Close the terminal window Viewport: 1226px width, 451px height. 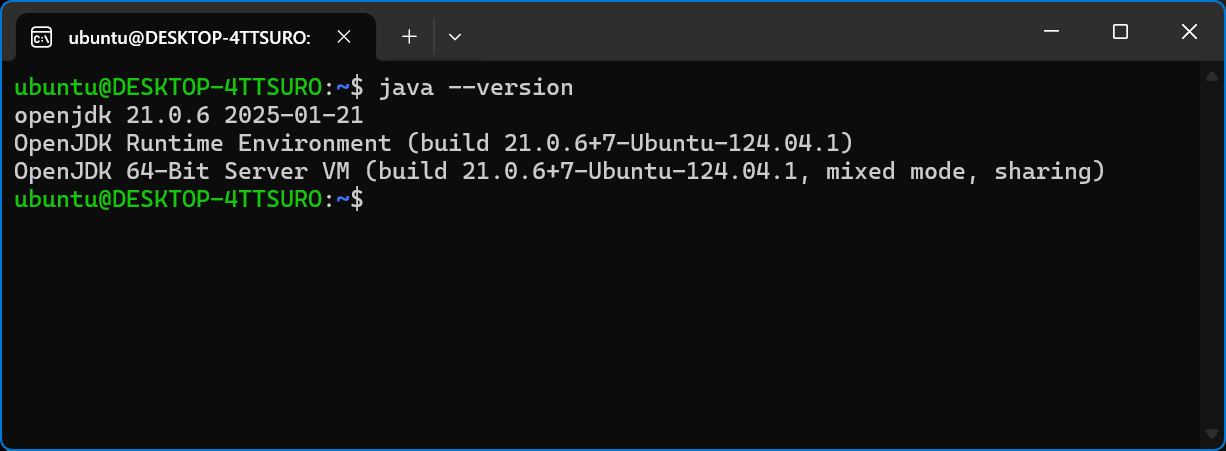pyautogui.click(x=1189, y=32)
